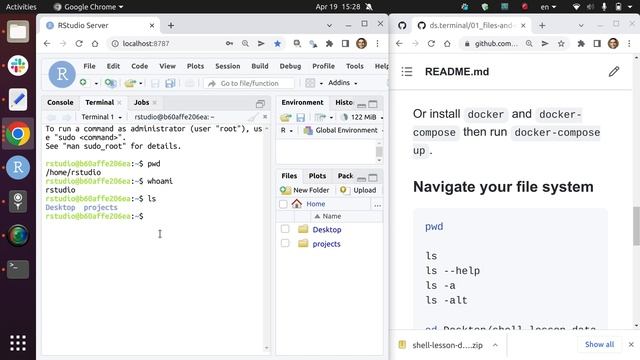The height and width of the screenshot is (360, 640).
Task: Open the Code menu in RStudio
Action: (140, 66)
